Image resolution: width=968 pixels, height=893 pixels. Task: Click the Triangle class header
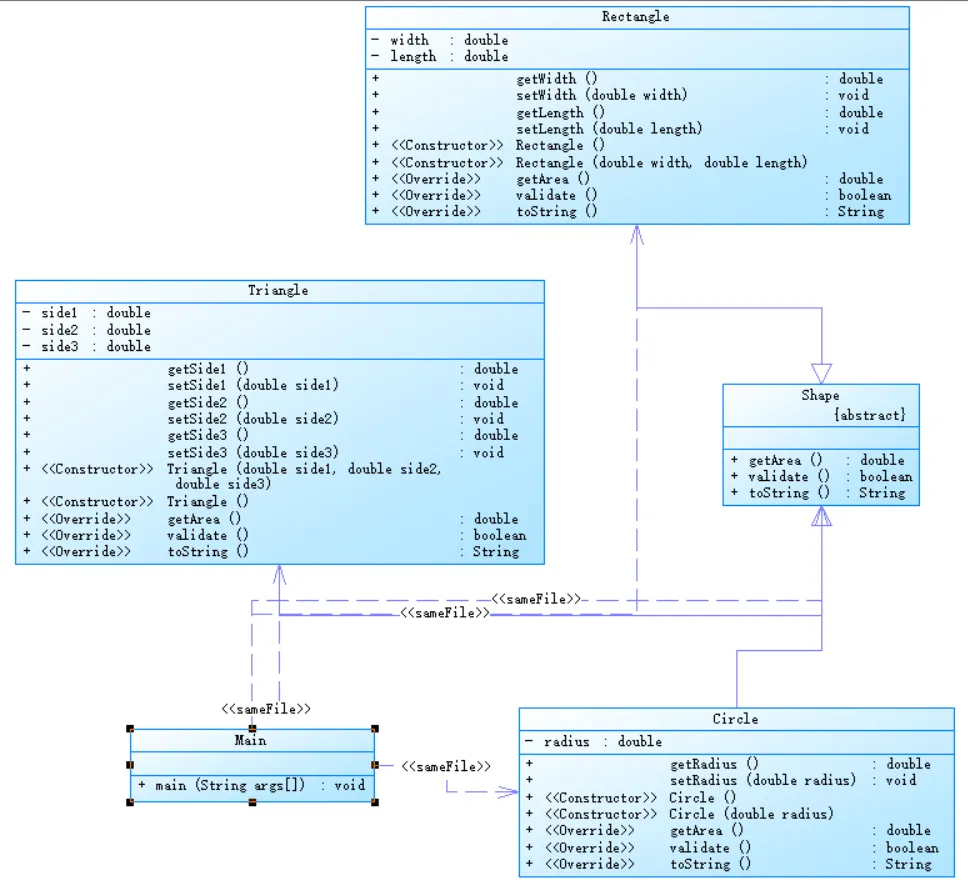tap(278, 291)
